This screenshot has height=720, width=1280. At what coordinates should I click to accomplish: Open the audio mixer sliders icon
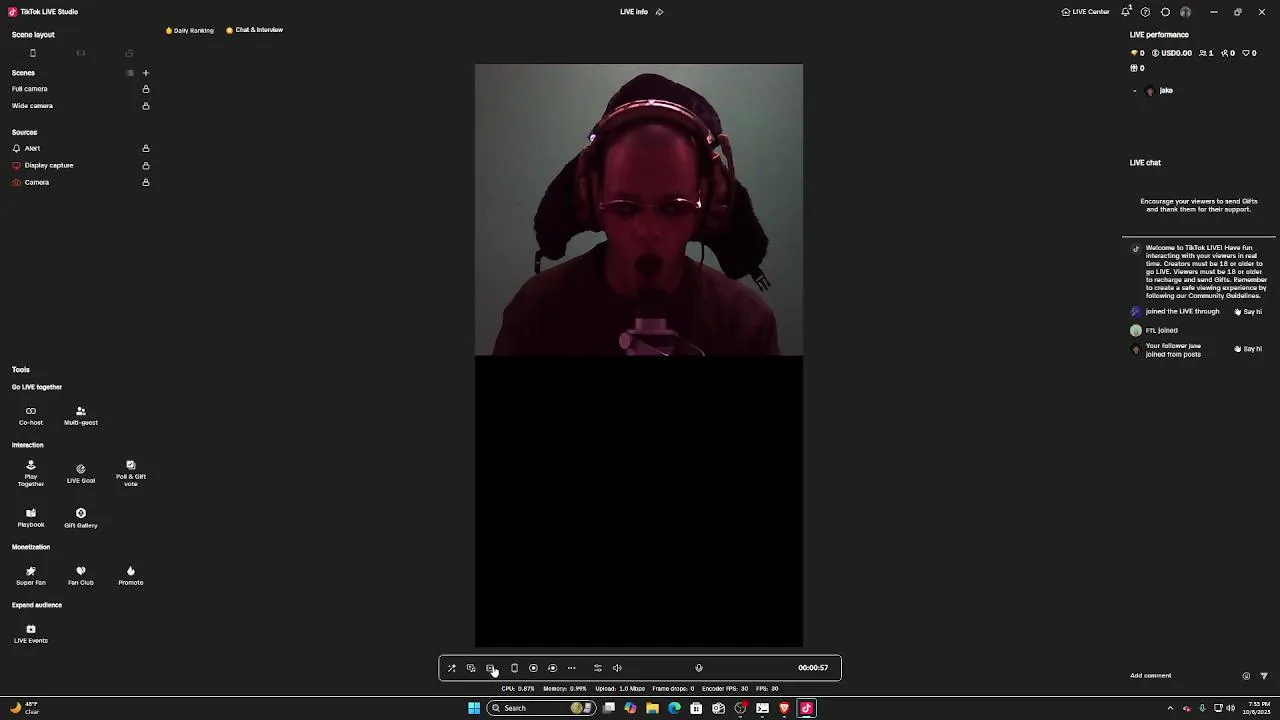click(x=598, y=668)
